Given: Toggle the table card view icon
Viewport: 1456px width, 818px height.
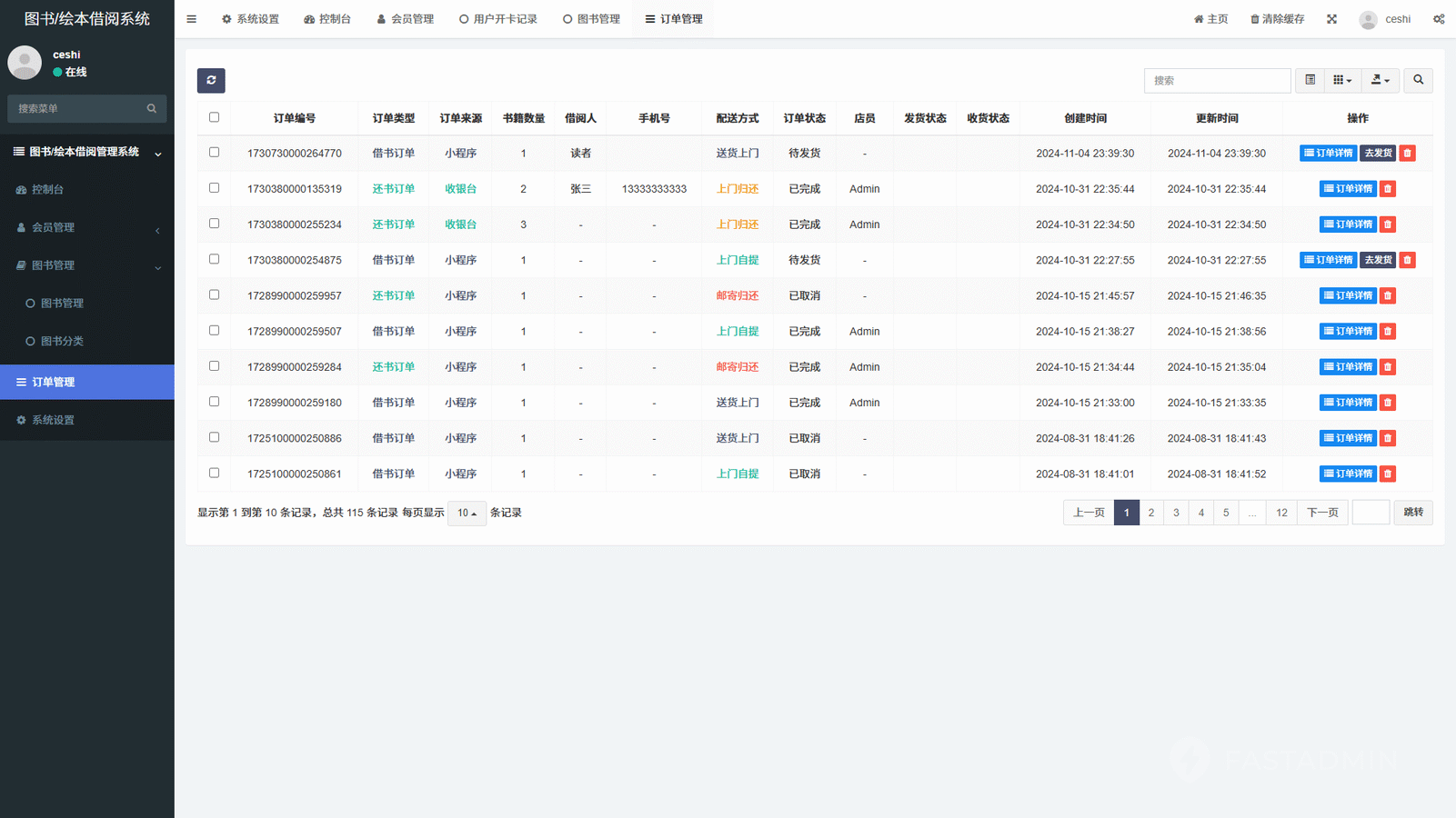Looking at the screenshot, I should coord(1310,81).
